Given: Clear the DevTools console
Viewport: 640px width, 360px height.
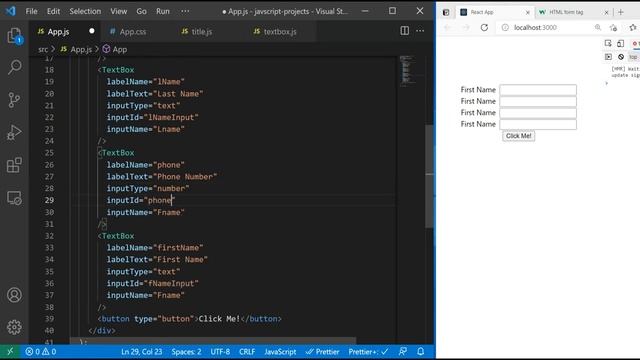Looking at the screenshot, I should pyautogui.click(x=621, y=57).
